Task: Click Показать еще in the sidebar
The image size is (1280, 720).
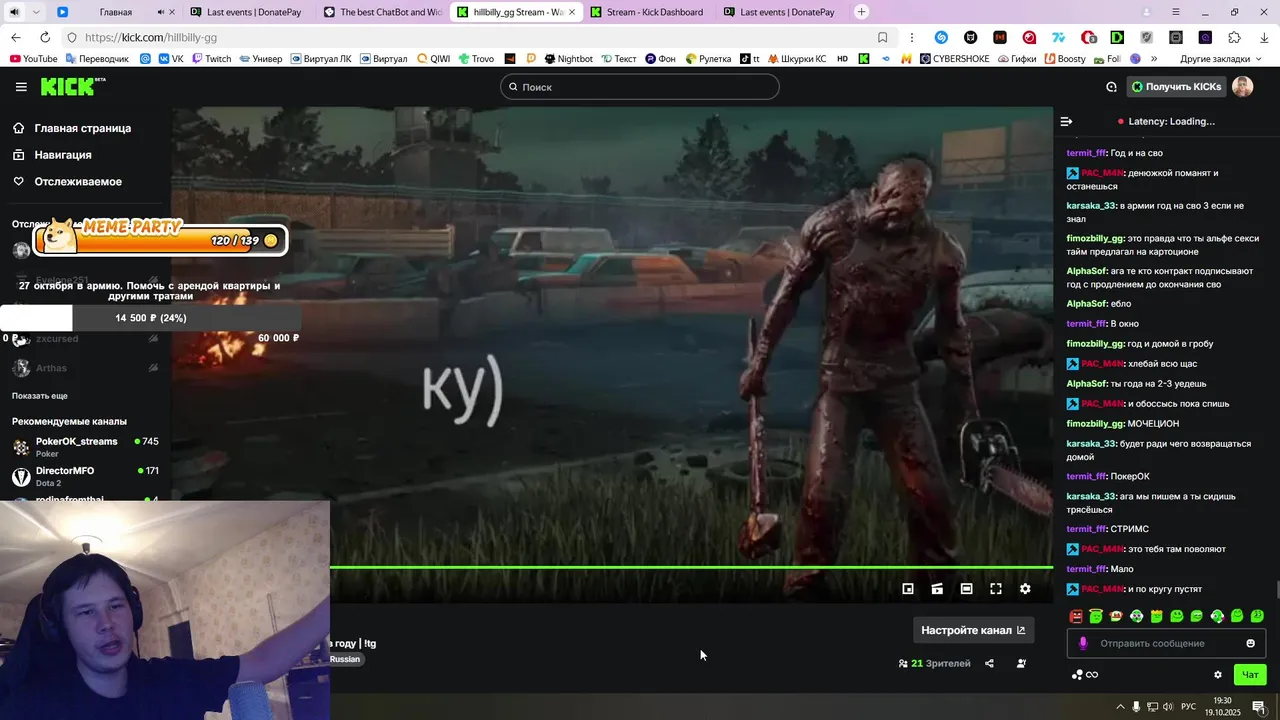Action: tap(40, 396)
